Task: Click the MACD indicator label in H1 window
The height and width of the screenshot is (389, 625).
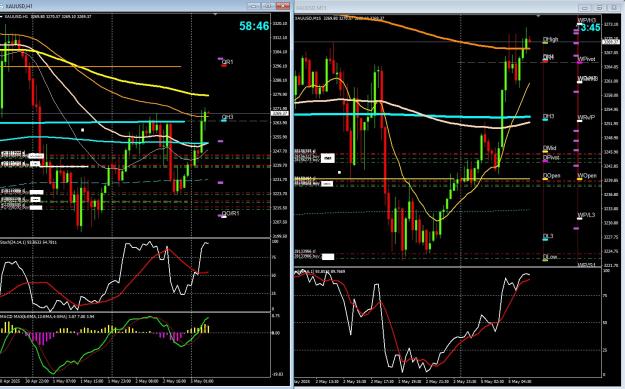Action: [47, 316]
